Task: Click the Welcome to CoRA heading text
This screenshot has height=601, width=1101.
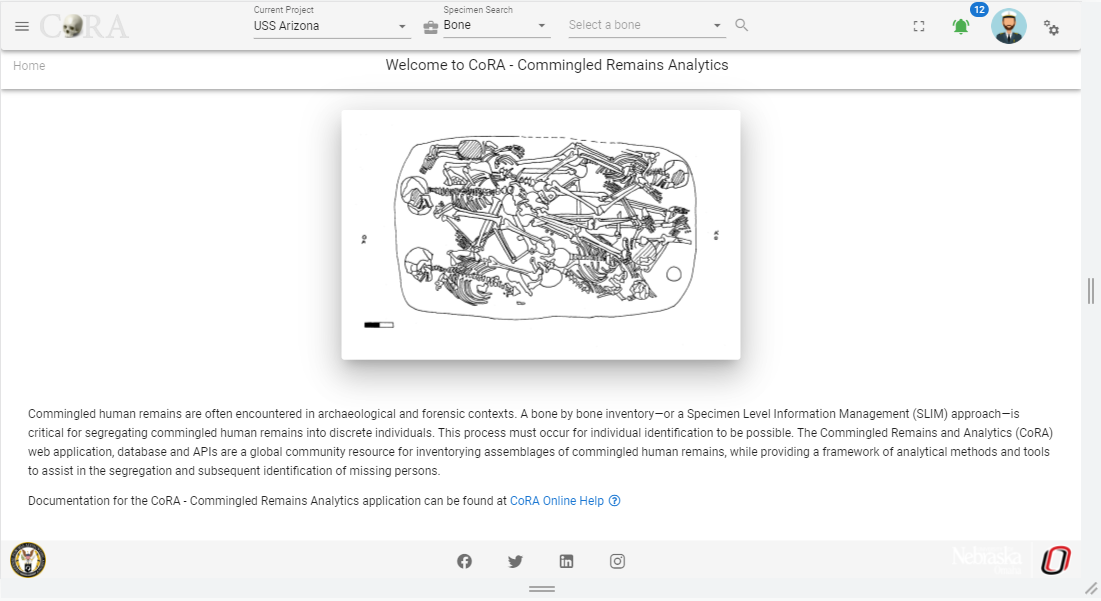Action: pyautogui.click(x=557, y=65)
